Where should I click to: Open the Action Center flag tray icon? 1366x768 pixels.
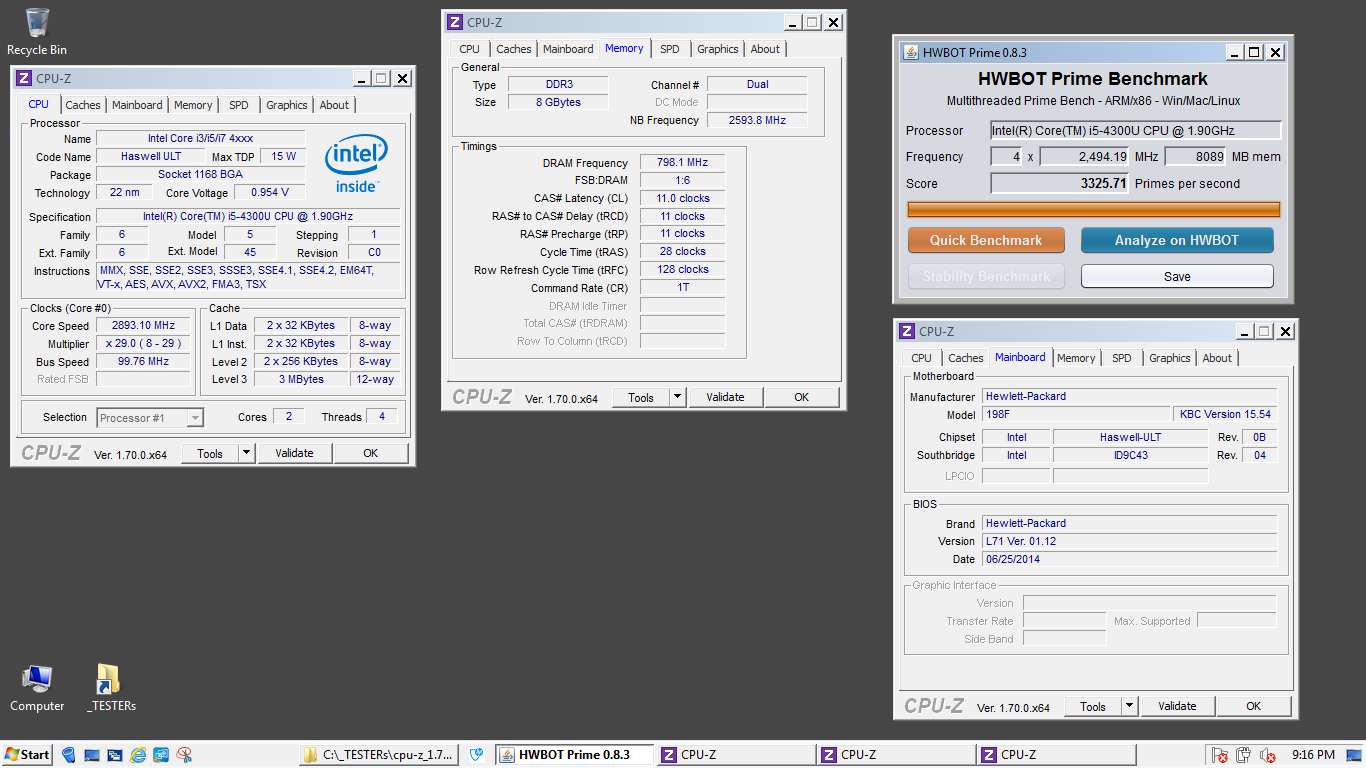point(1220,755)
